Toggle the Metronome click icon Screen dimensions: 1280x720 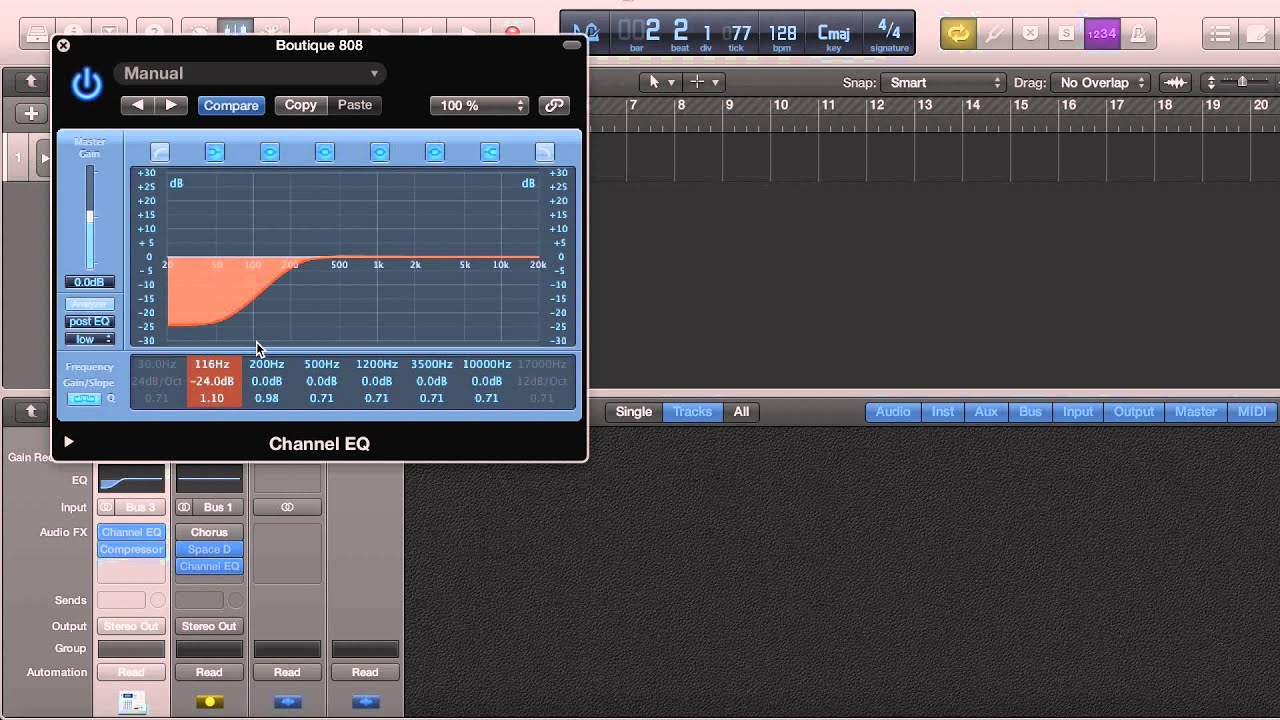[1138, 34]
